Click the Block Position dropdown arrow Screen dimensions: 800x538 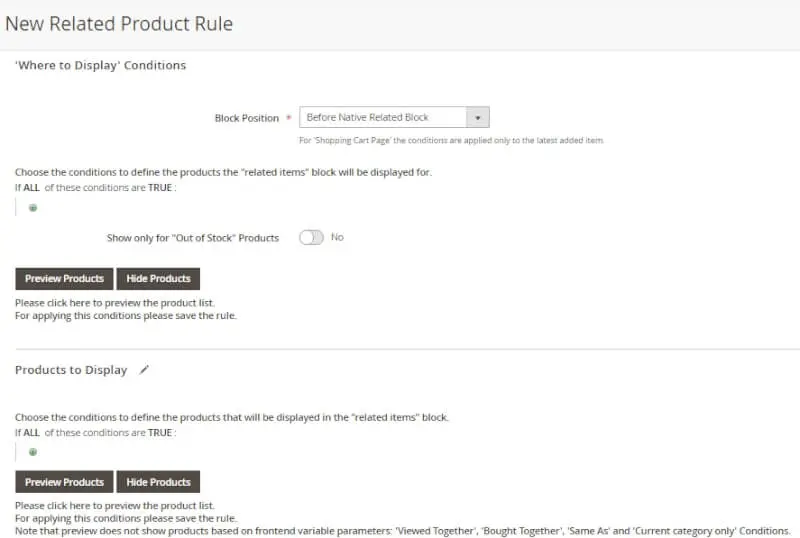(478, 117)
